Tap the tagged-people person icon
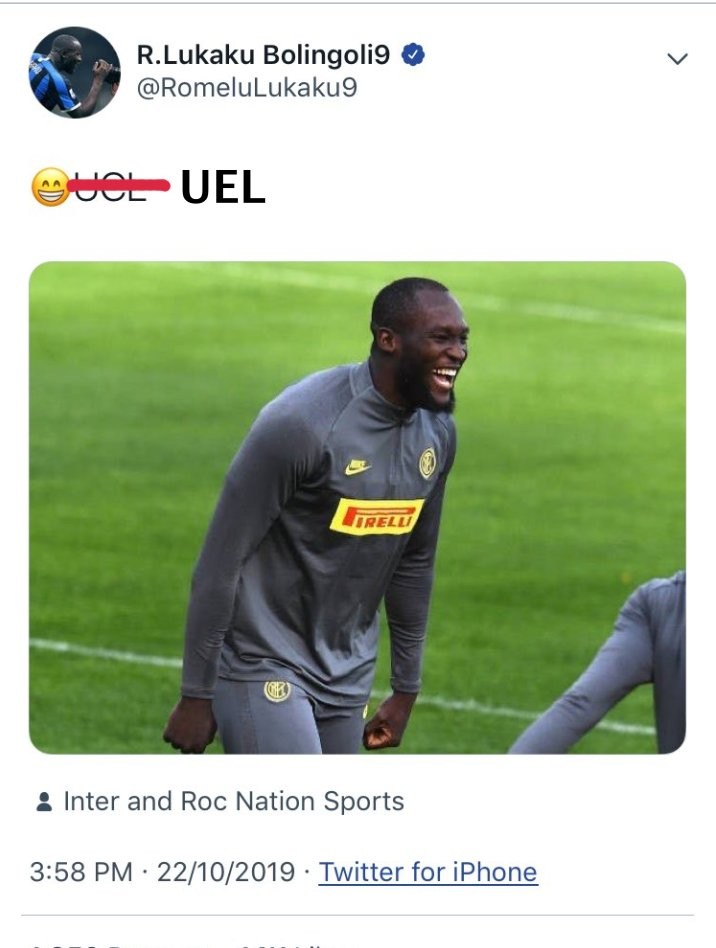This screenshot has width=716, height=948. coord(44,802)
